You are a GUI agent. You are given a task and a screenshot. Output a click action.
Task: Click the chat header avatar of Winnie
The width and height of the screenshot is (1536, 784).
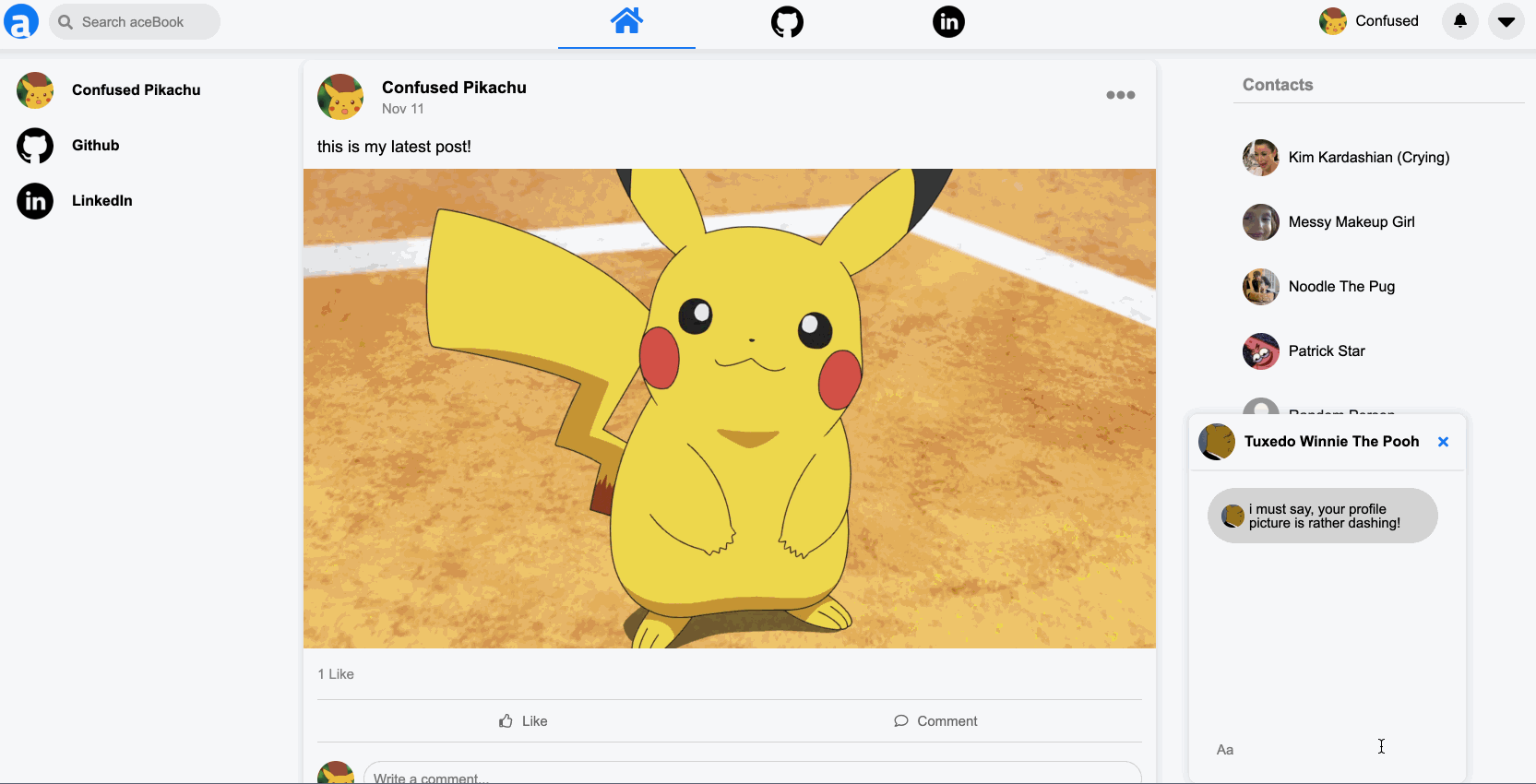(1217, 442)
